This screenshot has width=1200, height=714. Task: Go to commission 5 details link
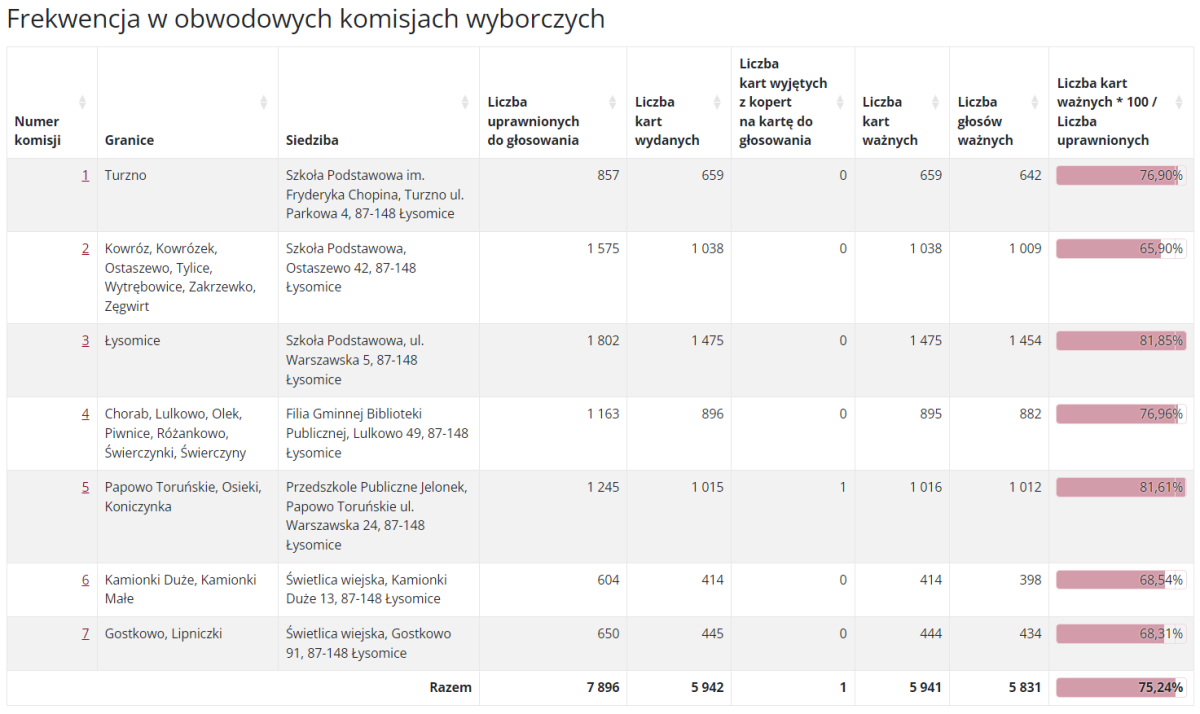(x=85, y=488)
